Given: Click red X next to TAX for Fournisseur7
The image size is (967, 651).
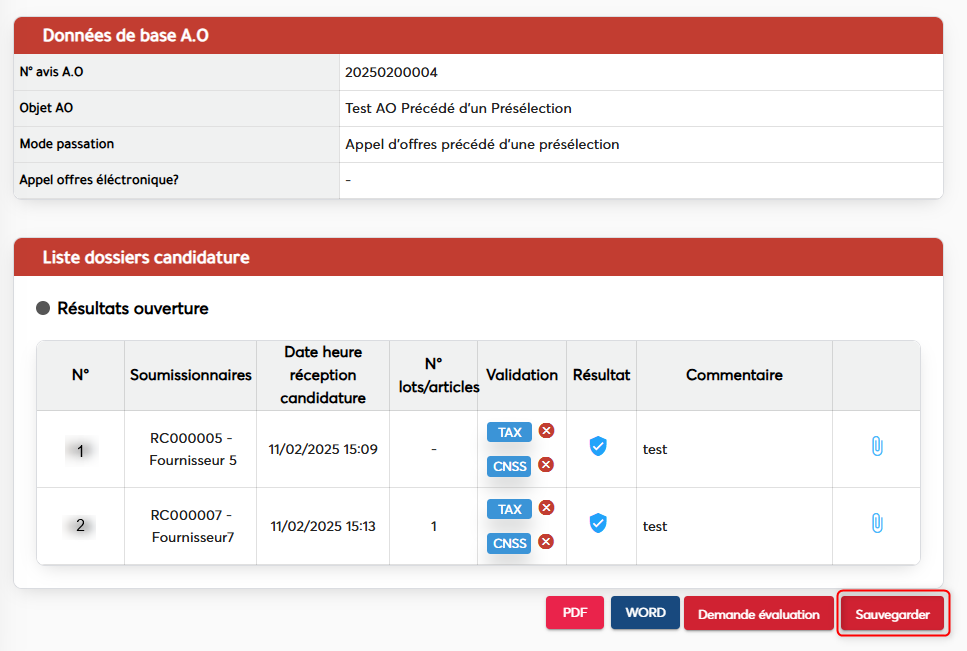Looking at the screenshot, I should [x=546, y=508].
